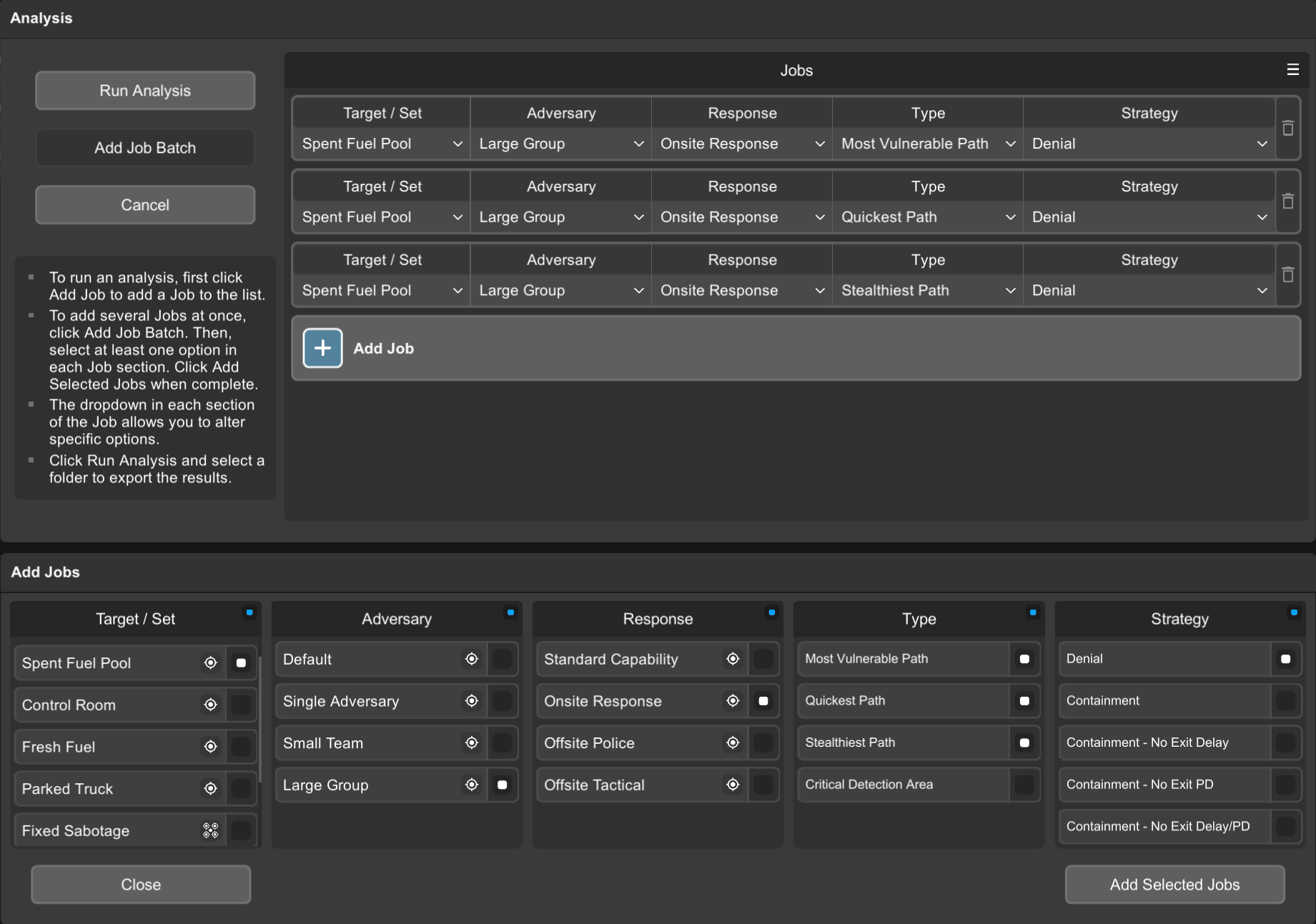Delete the Most Vulnerable Path job
This screenshot has height=924, width=1316.
1288,128
